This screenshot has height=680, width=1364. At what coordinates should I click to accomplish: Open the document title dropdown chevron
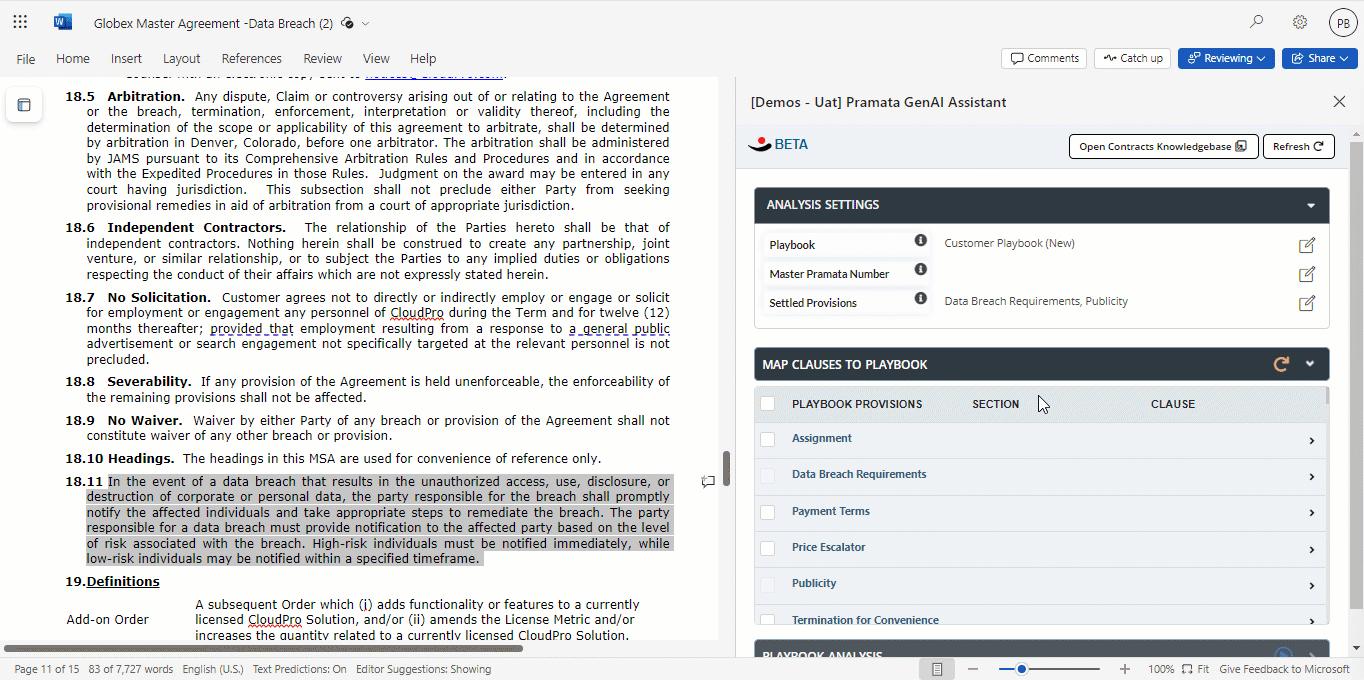pos(366,23)
